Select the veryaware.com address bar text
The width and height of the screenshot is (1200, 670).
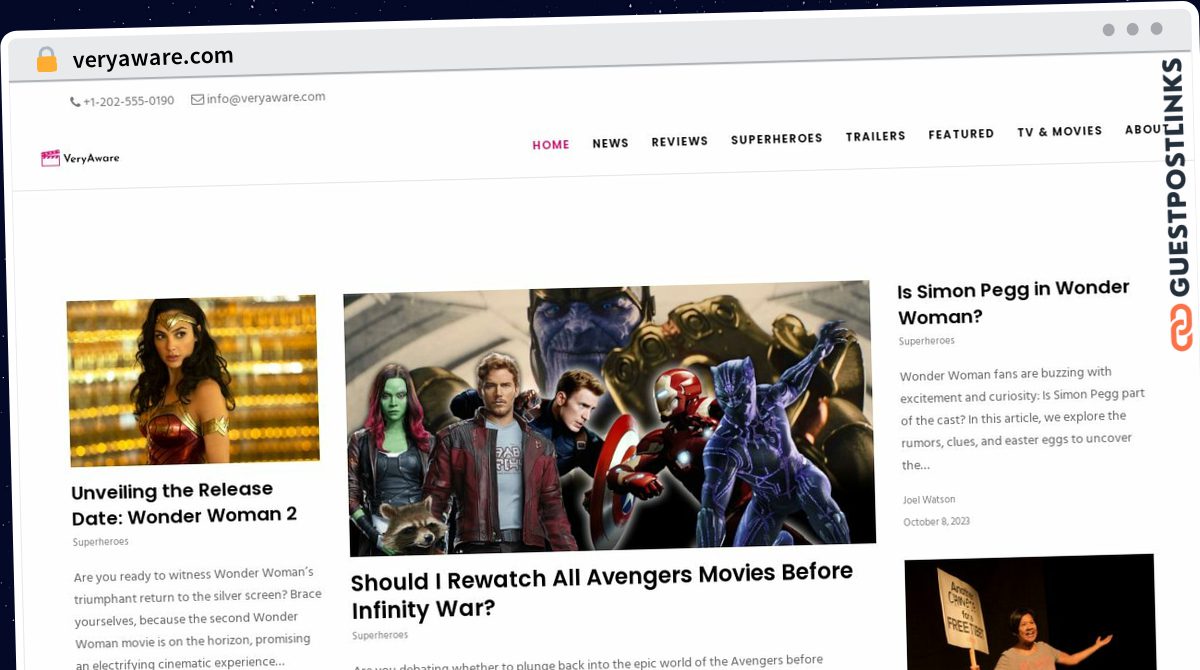153,58
